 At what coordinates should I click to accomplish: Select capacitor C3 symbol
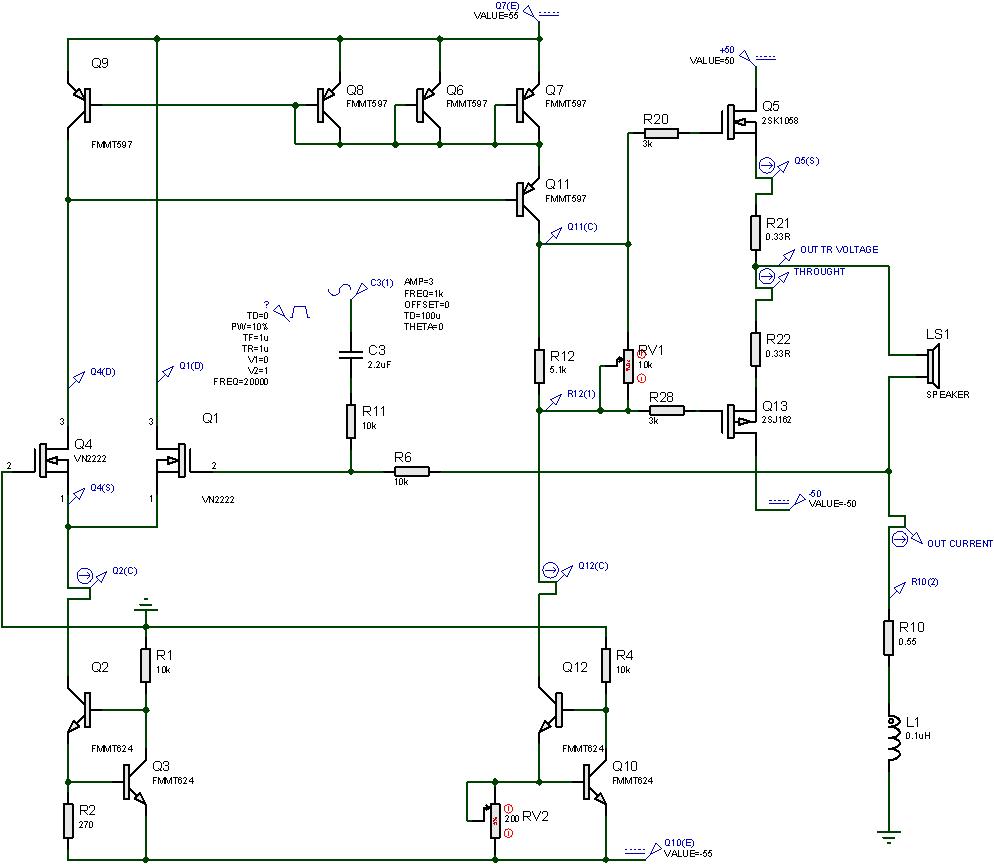[351, 354]
